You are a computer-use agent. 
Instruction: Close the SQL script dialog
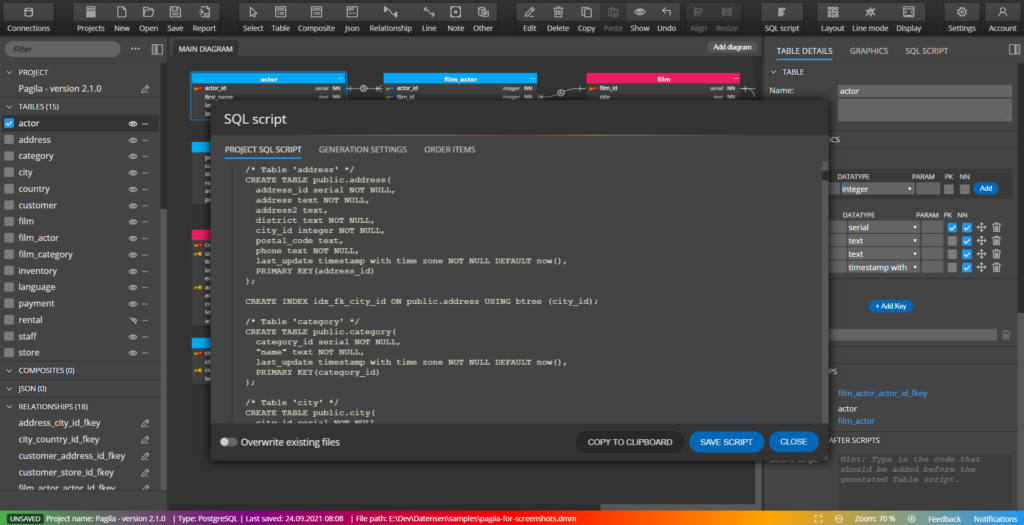pos(793,442)
